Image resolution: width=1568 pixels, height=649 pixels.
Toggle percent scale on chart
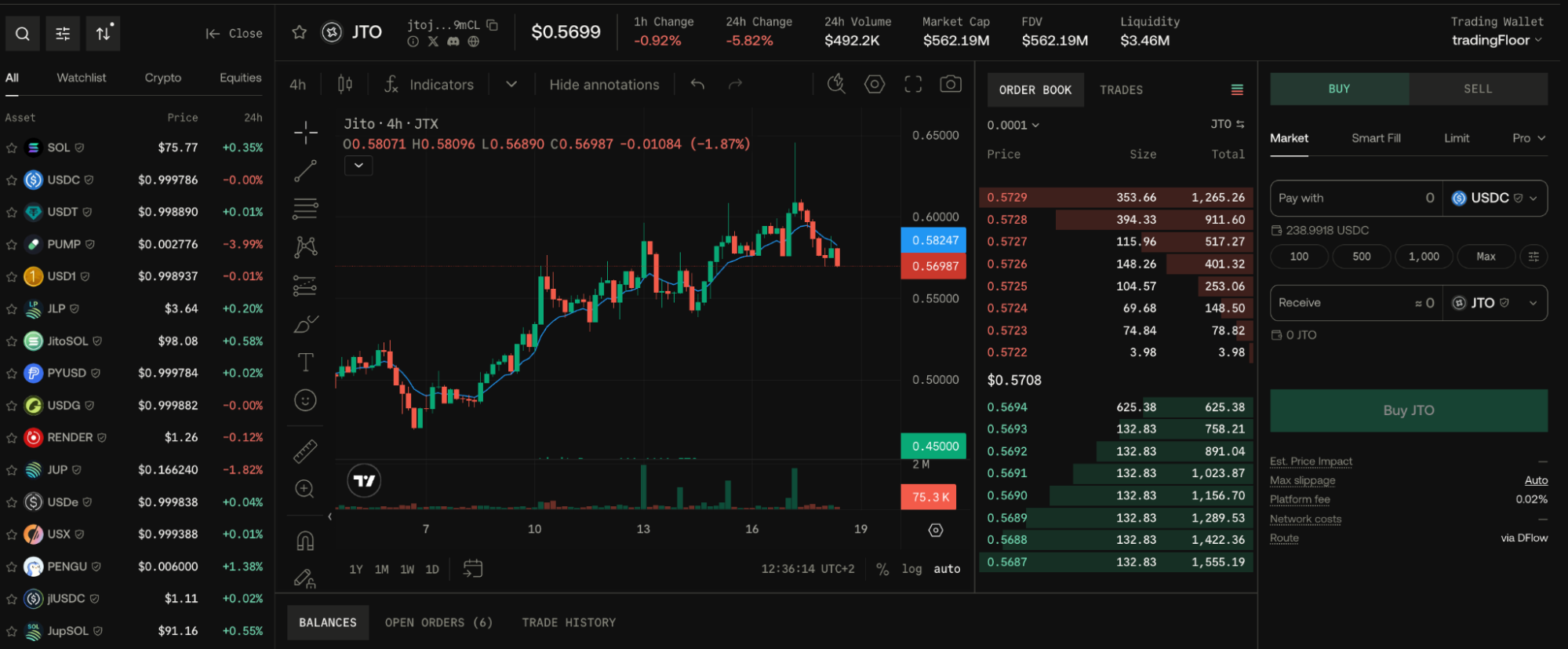coord(882,569)
